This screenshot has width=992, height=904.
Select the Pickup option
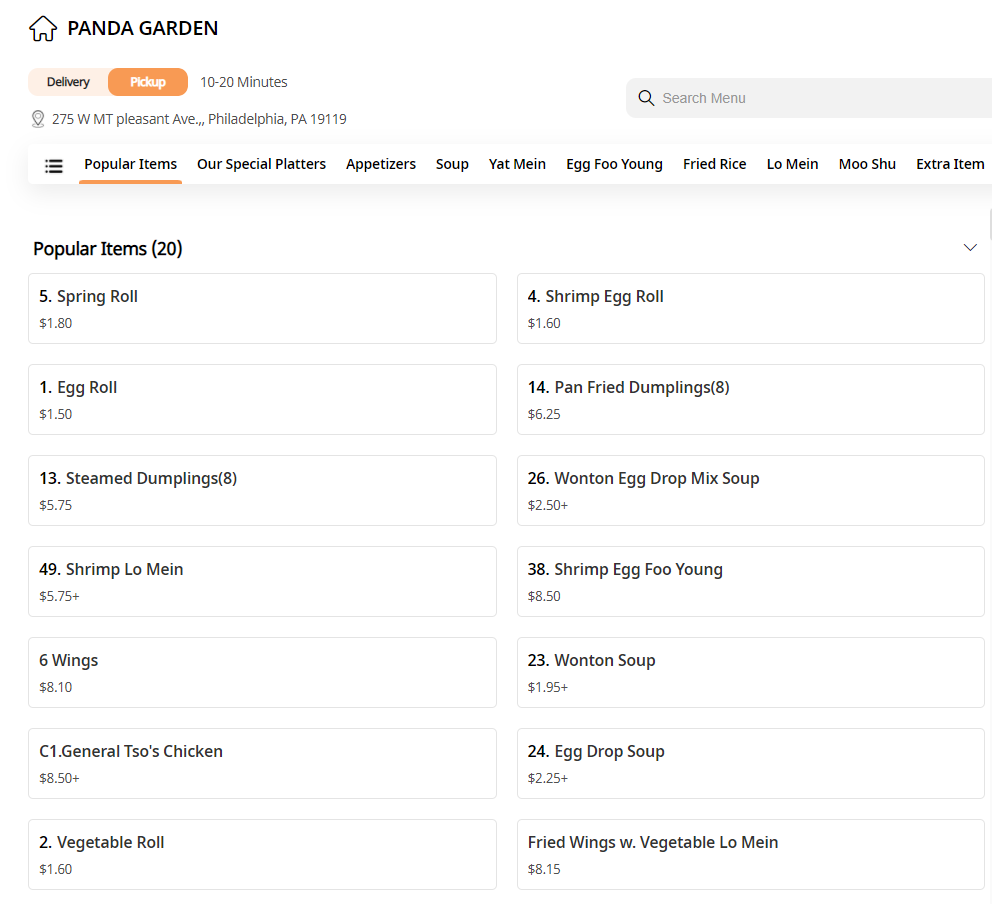pyautogui.click(x=148, y=82)
